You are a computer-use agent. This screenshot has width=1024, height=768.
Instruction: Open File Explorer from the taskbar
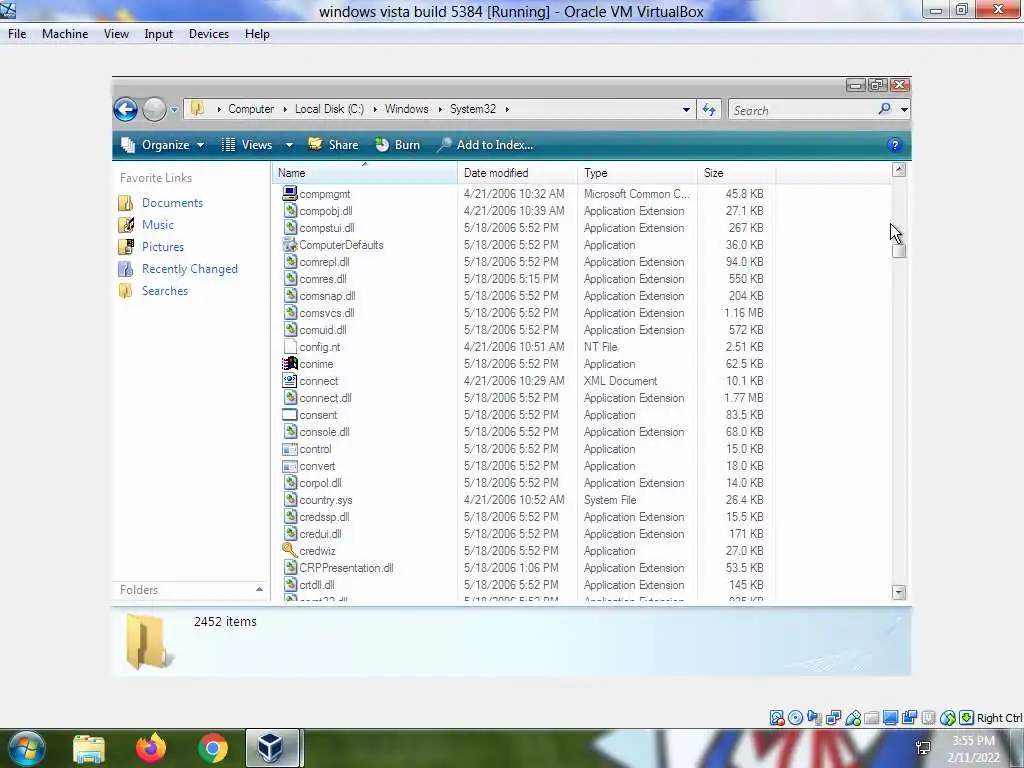point(89,749)
